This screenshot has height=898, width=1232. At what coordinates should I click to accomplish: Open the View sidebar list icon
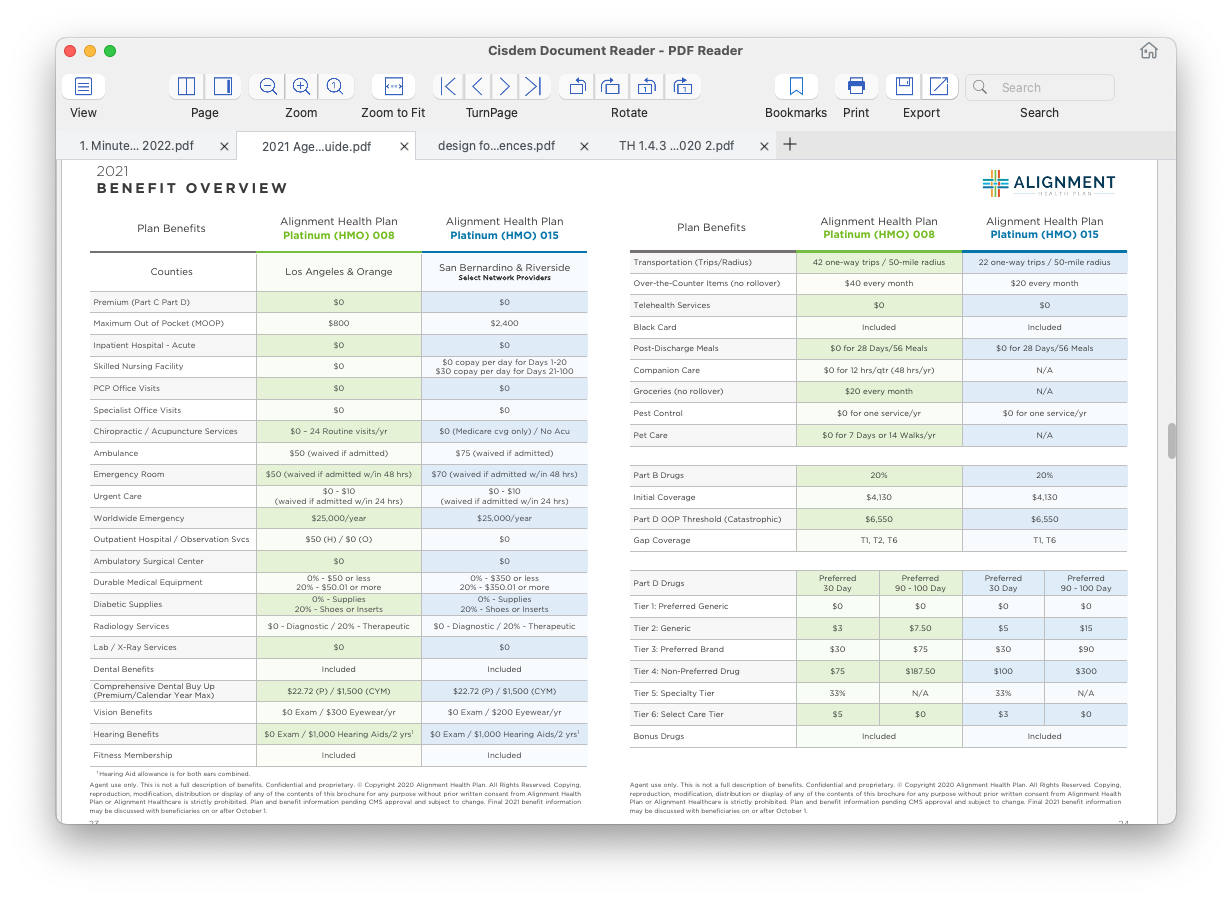(84, 86)
